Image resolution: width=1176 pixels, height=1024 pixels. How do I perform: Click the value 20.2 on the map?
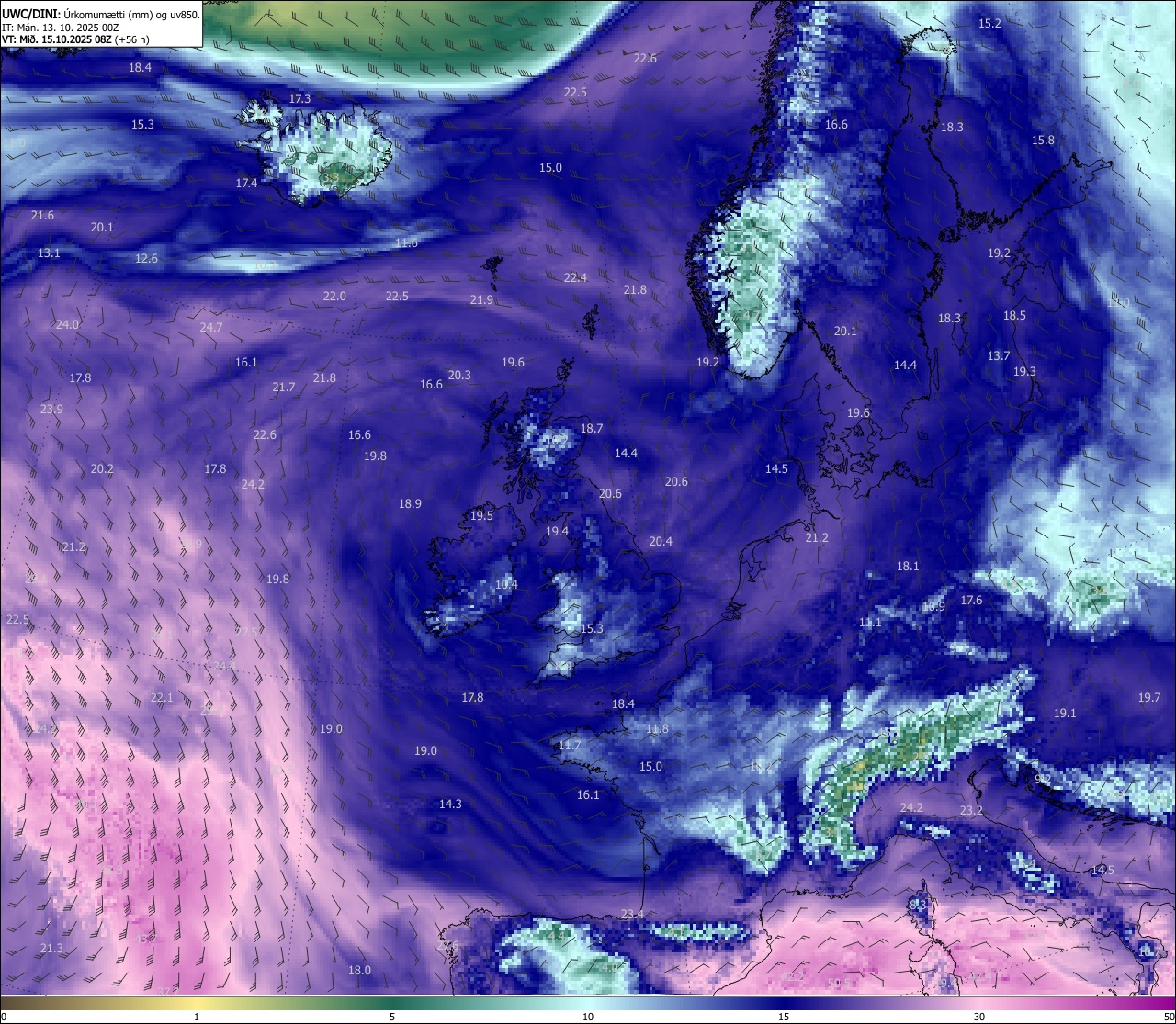pos(102,469)
